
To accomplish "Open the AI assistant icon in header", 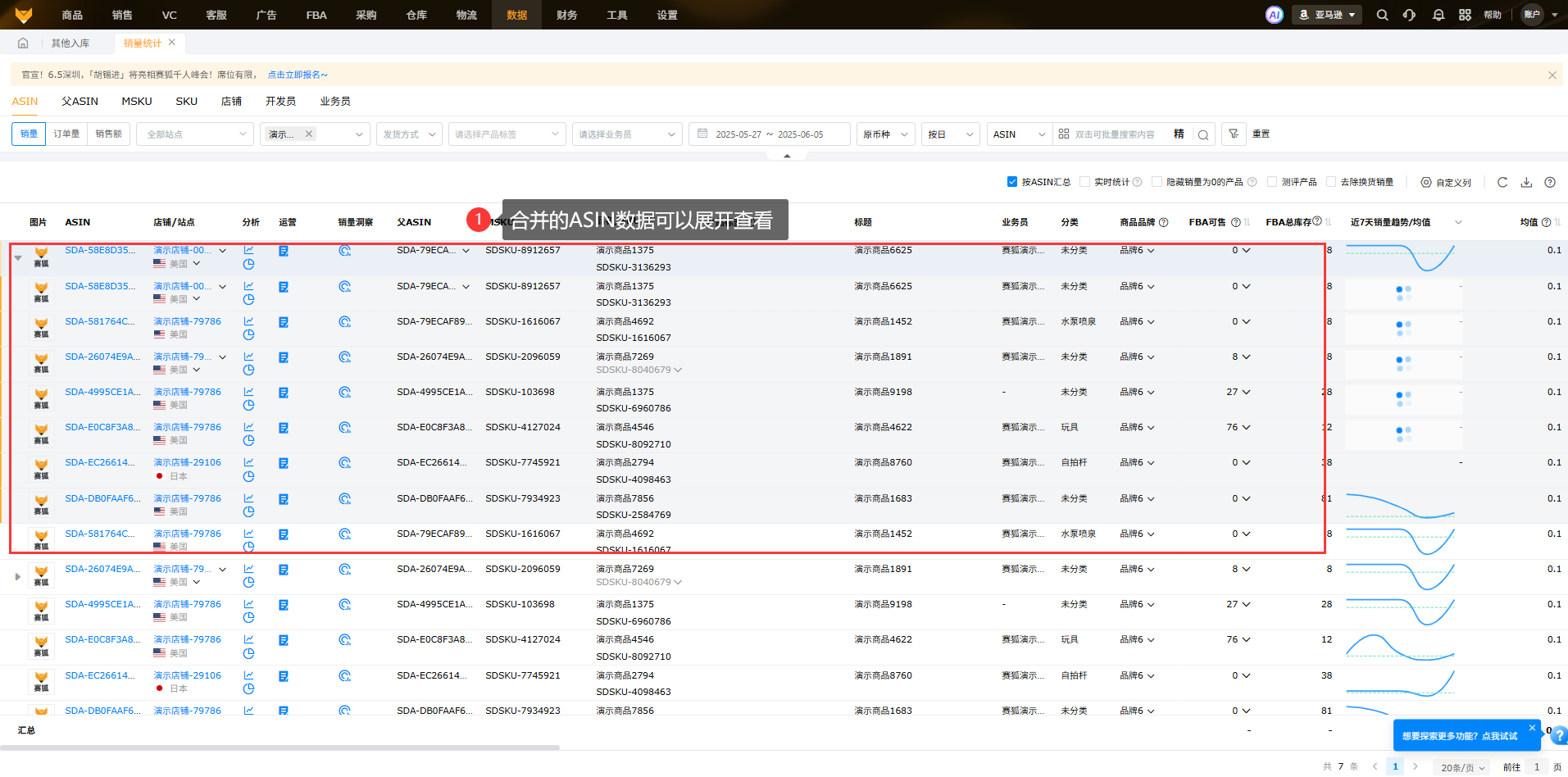I will click(x=1274, y=15).
